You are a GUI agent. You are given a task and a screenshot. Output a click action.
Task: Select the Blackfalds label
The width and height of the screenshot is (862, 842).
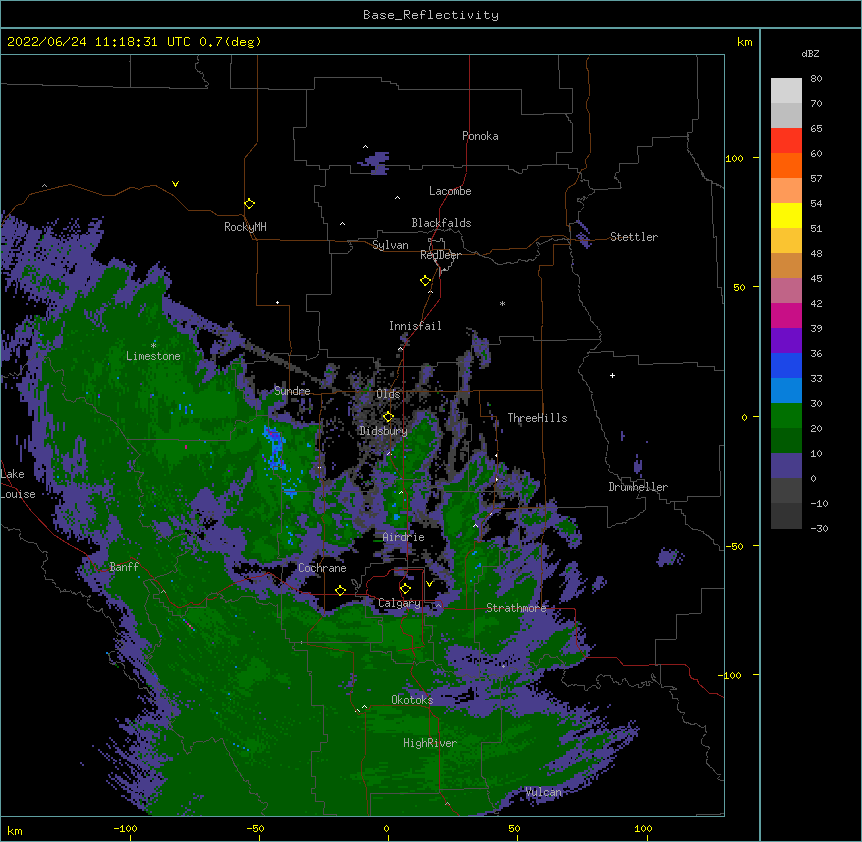coord(441,223)
